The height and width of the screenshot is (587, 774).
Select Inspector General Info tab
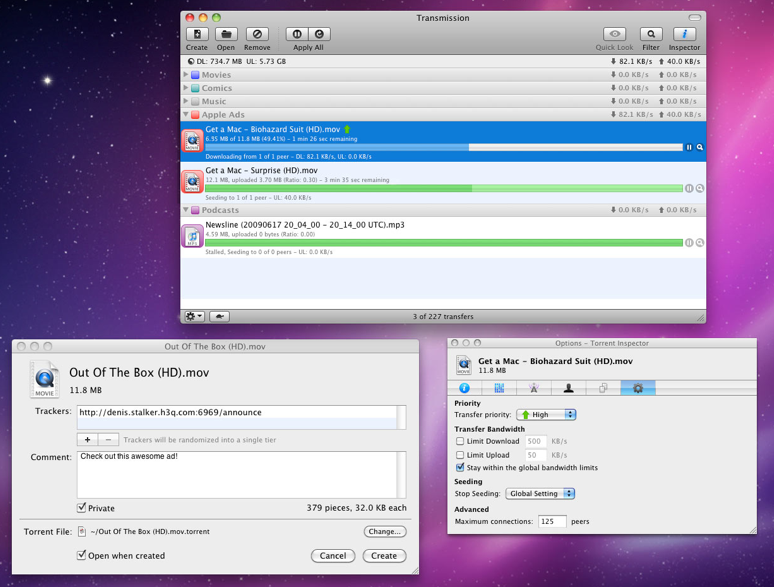(464, 388)
